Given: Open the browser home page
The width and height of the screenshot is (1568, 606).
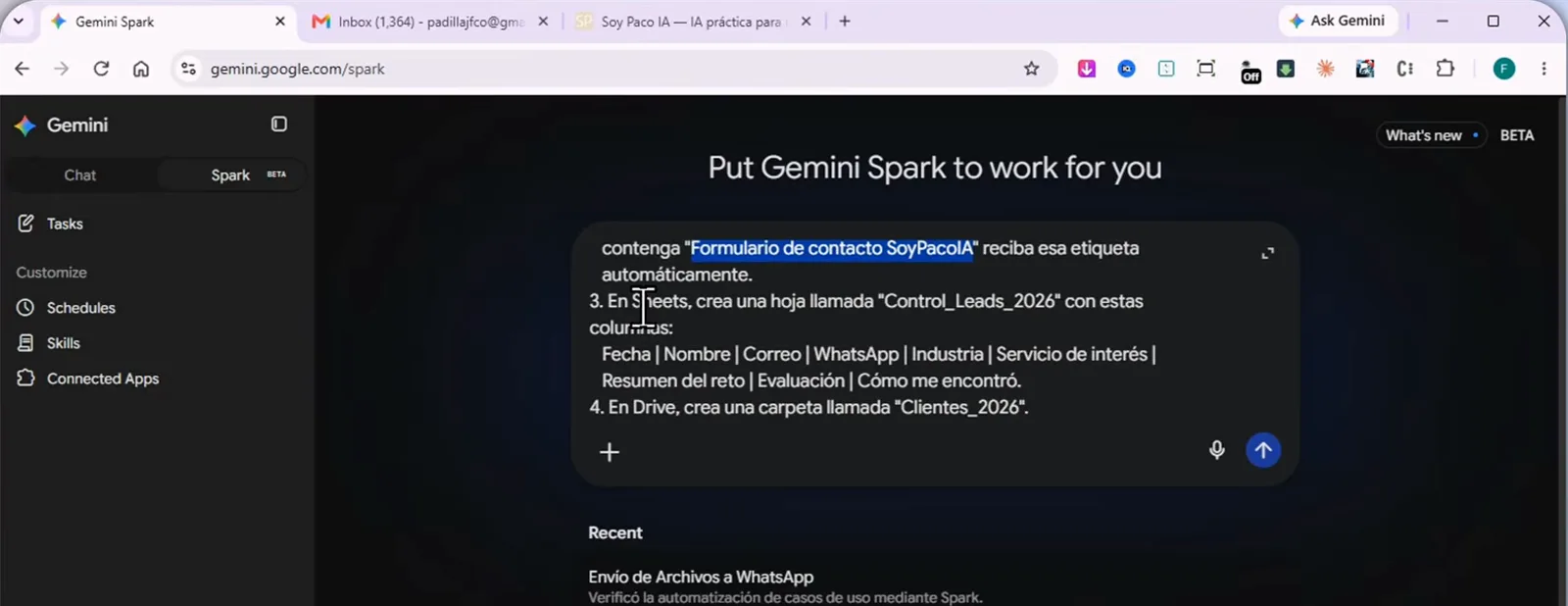Looking at the screenshot, I should 141,69.
